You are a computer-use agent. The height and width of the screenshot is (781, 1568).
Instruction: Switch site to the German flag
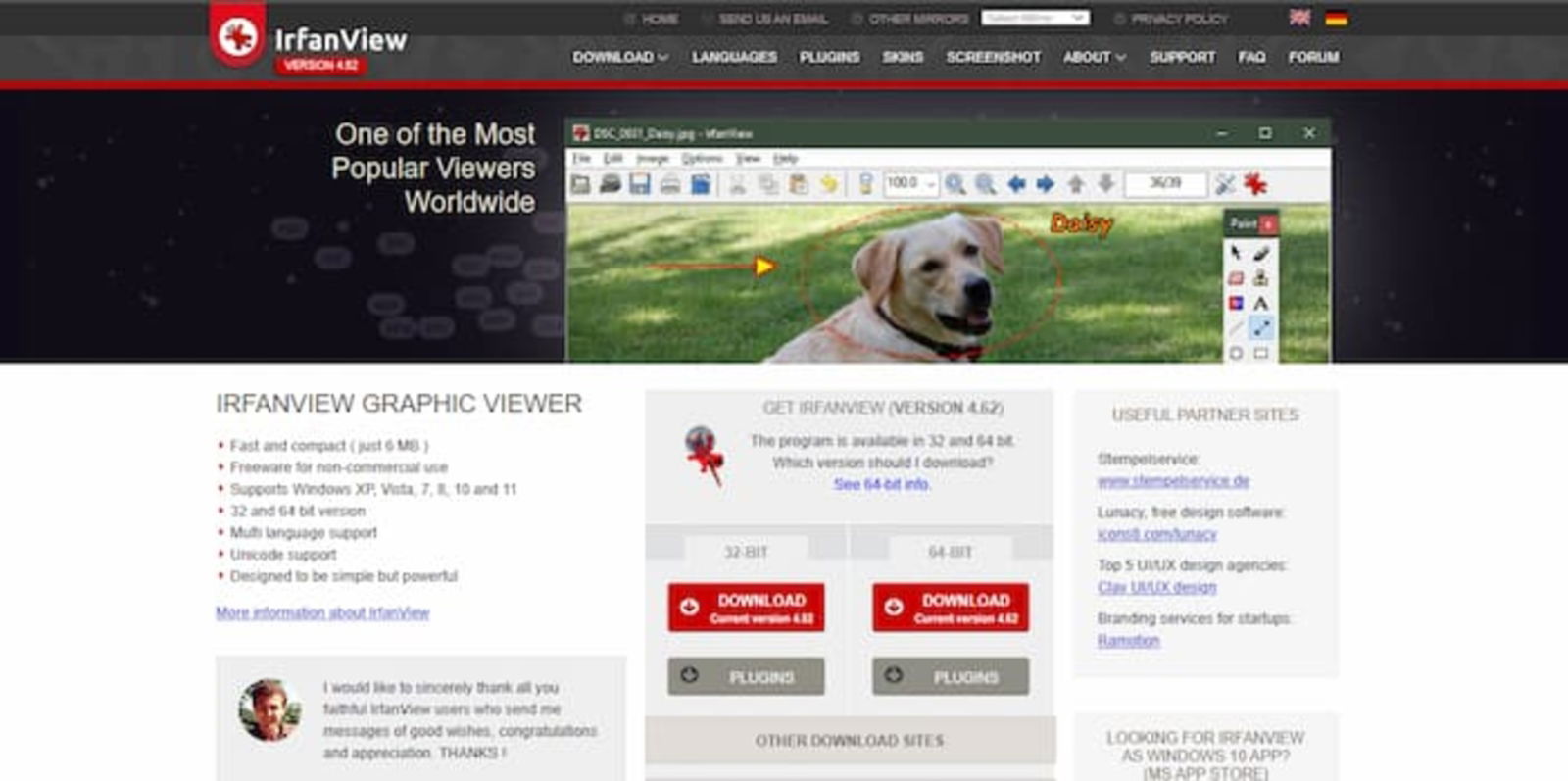tap(1336, 18)
